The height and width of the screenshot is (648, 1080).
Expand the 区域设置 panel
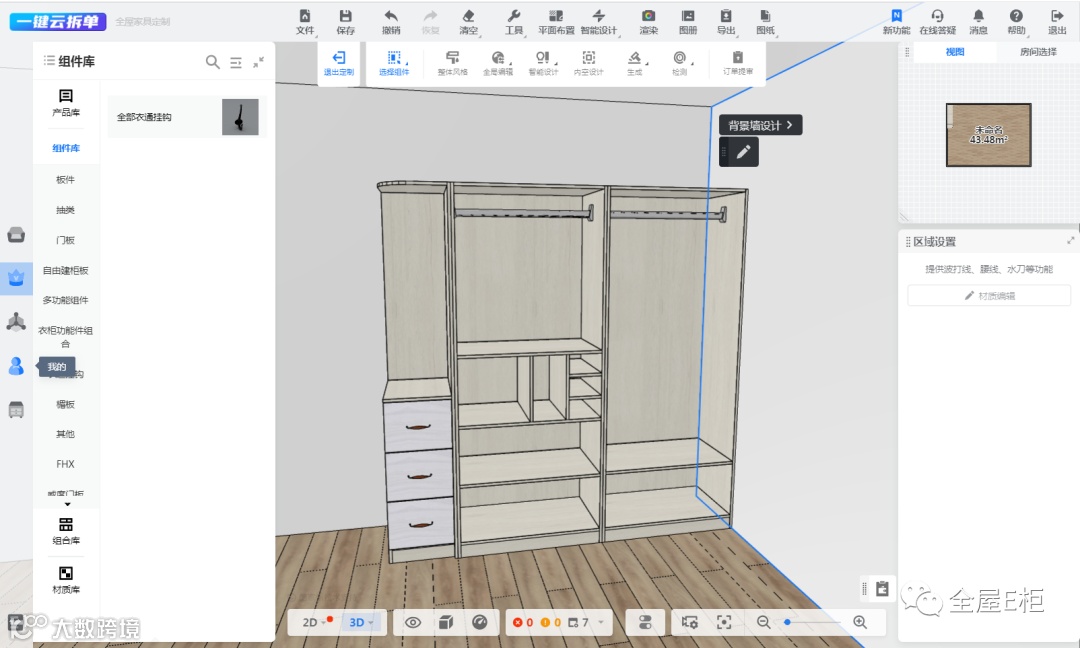(x=1070, y=240)
